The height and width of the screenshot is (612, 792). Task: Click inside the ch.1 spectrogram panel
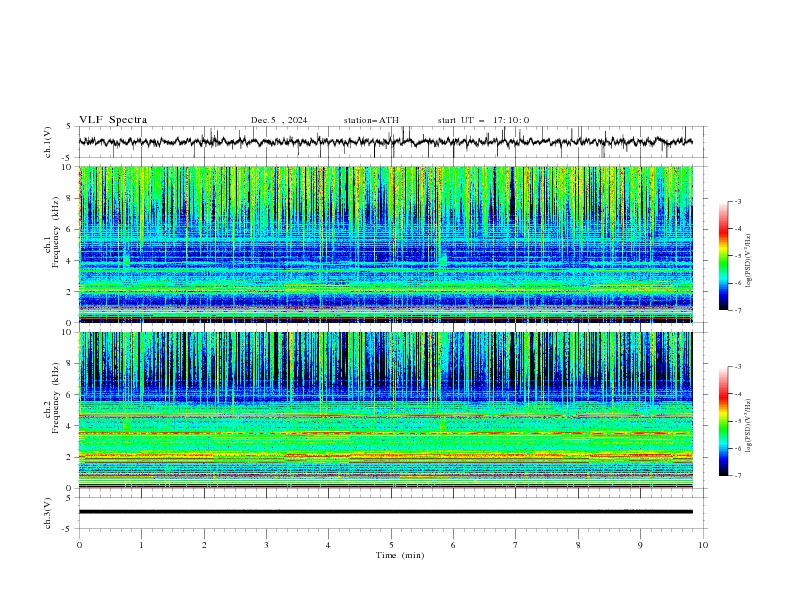(385, 244)
